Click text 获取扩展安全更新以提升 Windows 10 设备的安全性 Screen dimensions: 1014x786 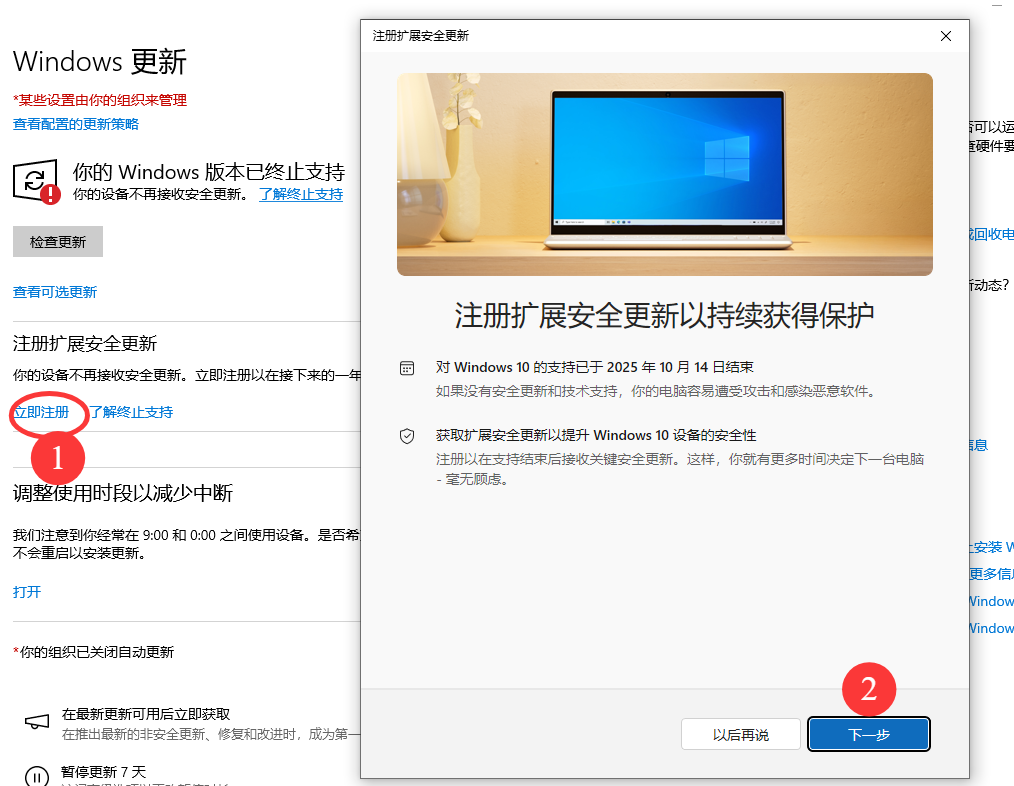(596, 435)
